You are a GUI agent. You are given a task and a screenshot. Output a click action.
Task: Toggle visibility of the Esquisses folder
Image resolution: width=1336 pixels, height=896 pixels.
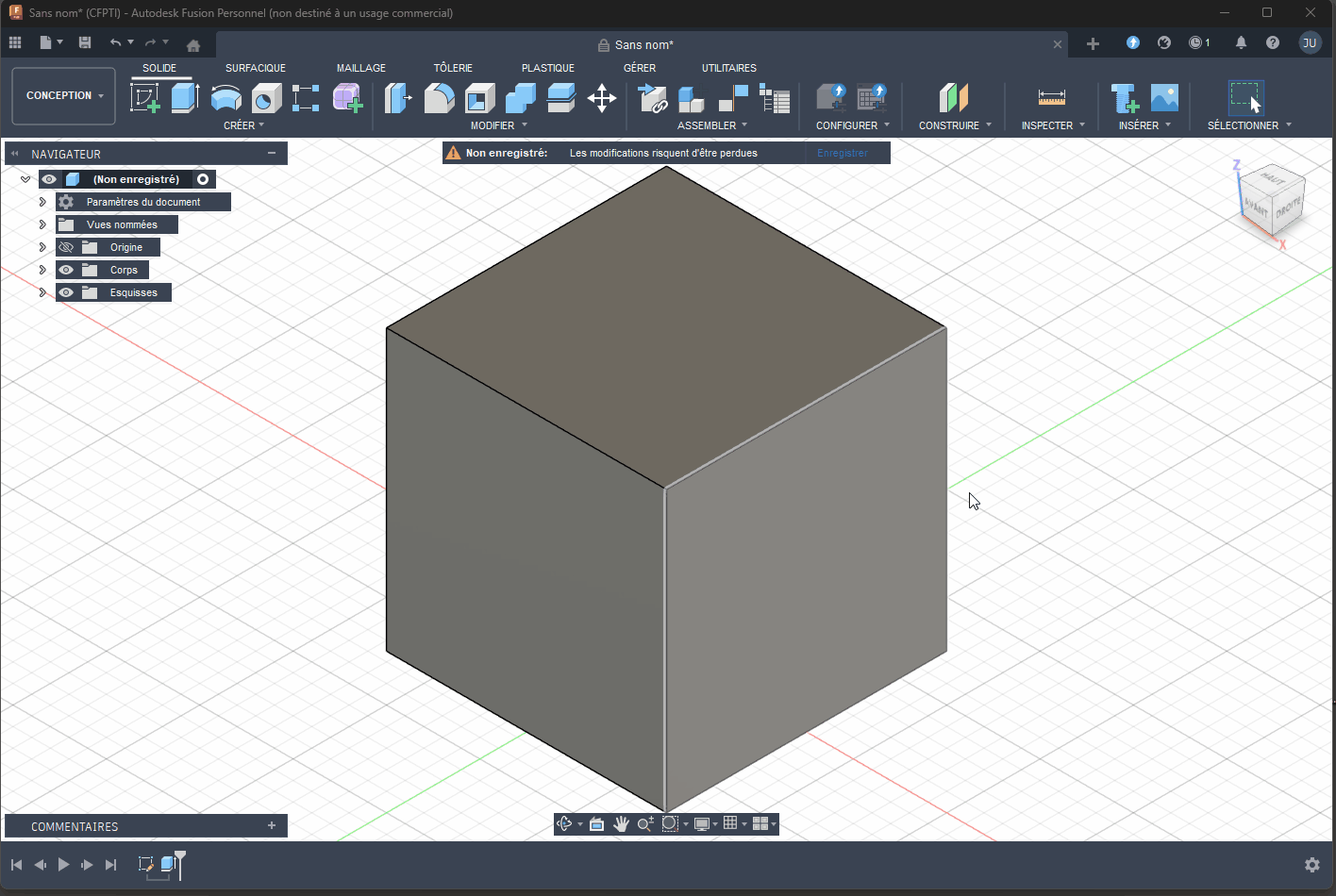coord(65,292)
